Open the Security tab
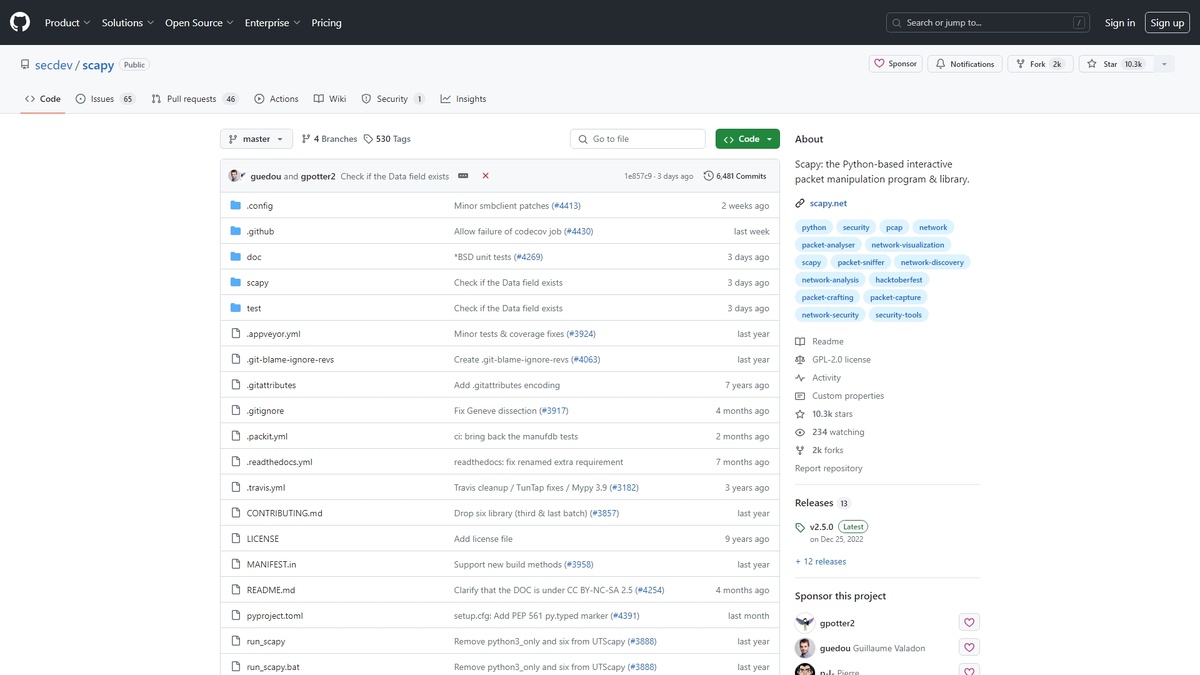Viewport: 1200px width, 675px height. pyautogui.click(x=393, y=99)
